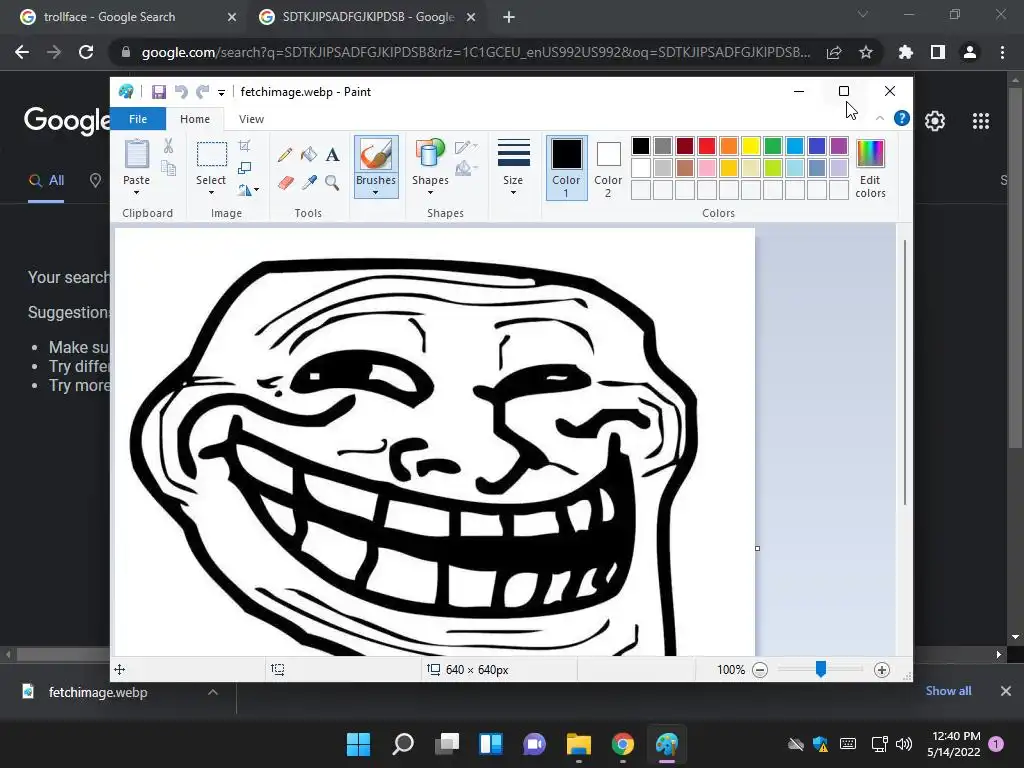Expand the Select dropdown arrow
Image resolution: width=1024 pixels, height=768 pixels.
pyautogui.click(x=211, y=193)
